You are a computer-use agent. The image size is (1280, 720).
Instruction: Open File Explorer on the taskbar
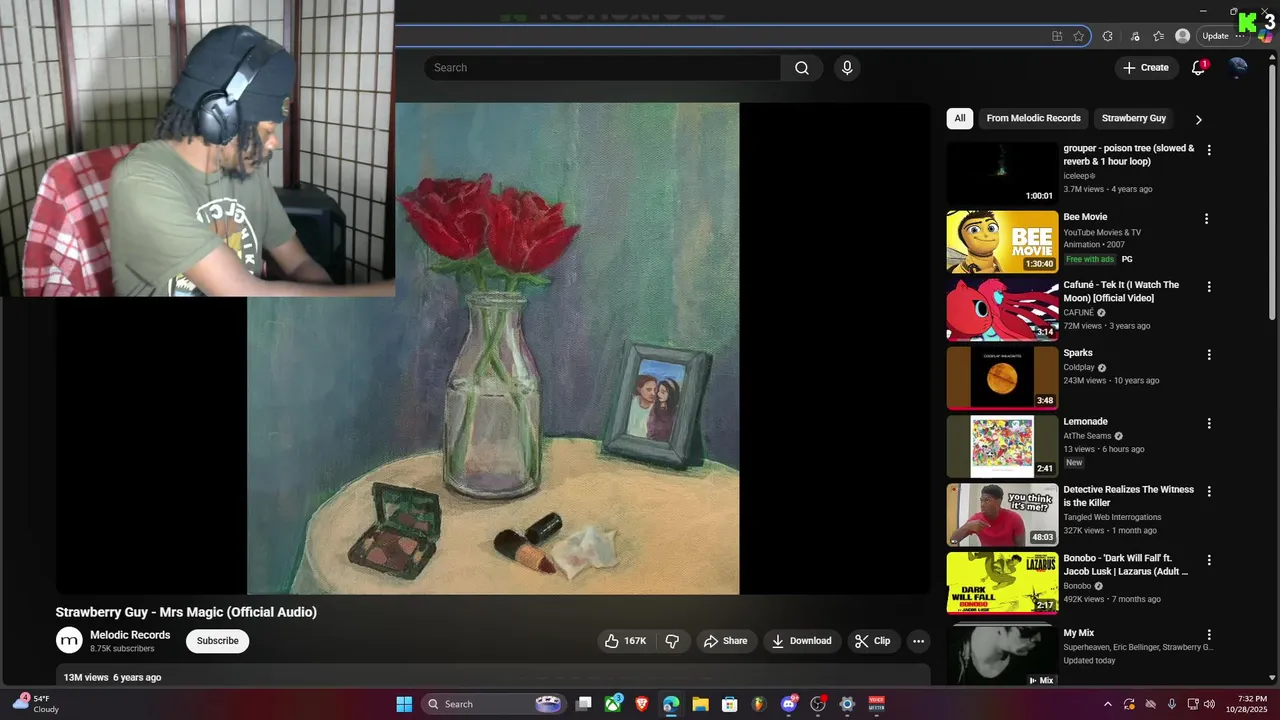coord(700,704)
